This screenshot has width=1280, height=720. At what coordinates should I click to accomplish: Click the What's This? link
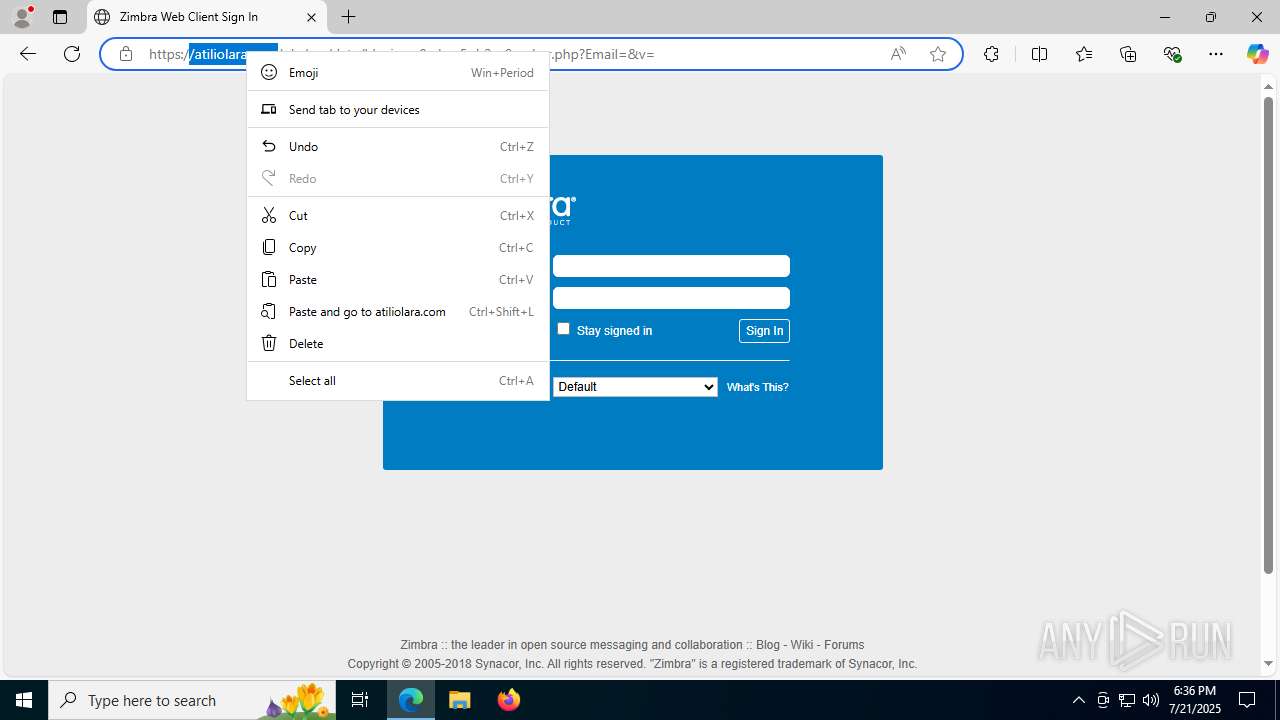pos(757,387)
